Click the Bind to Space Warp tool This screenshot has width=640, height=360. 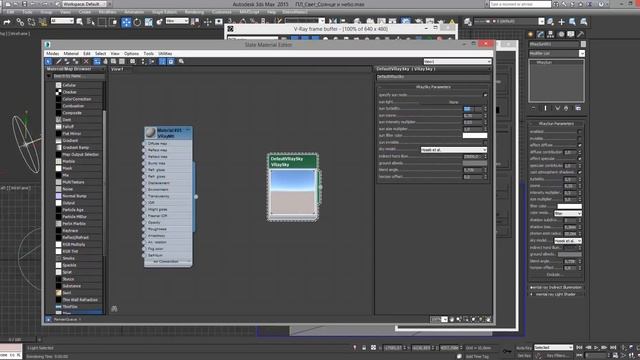(x=42, y=22)
